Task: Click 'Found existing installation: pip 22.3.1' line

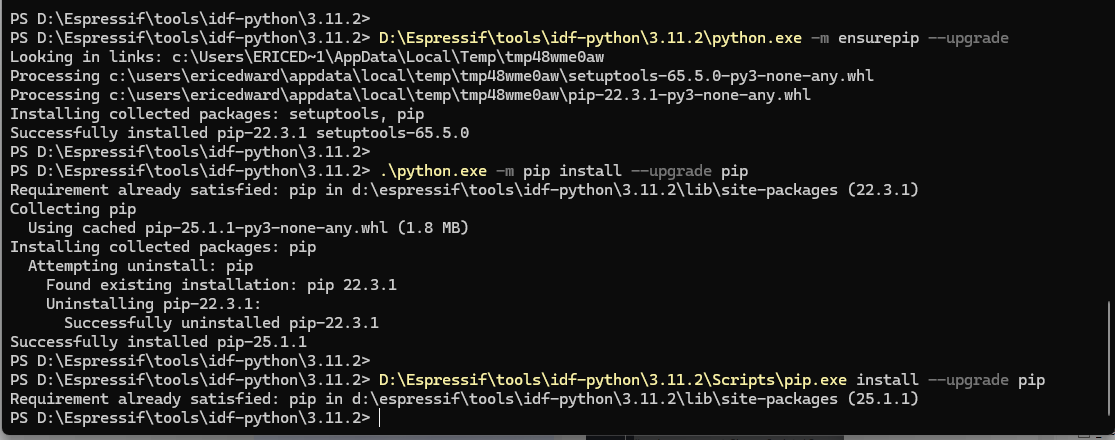Action: point(221,285)
